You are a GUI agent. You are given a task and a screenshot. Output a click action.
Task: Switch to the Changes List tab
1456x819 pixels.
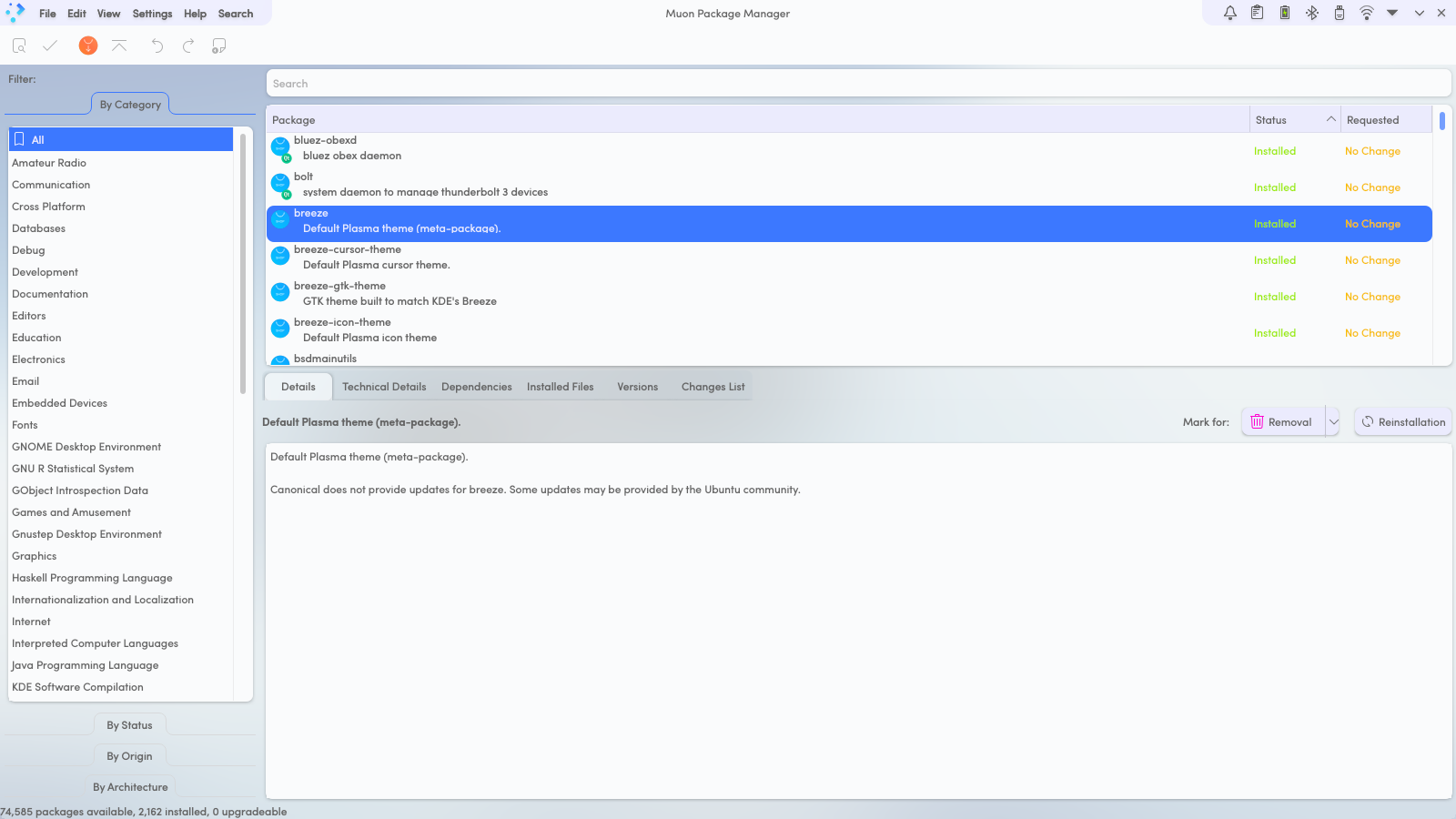(x=713, y=387)
